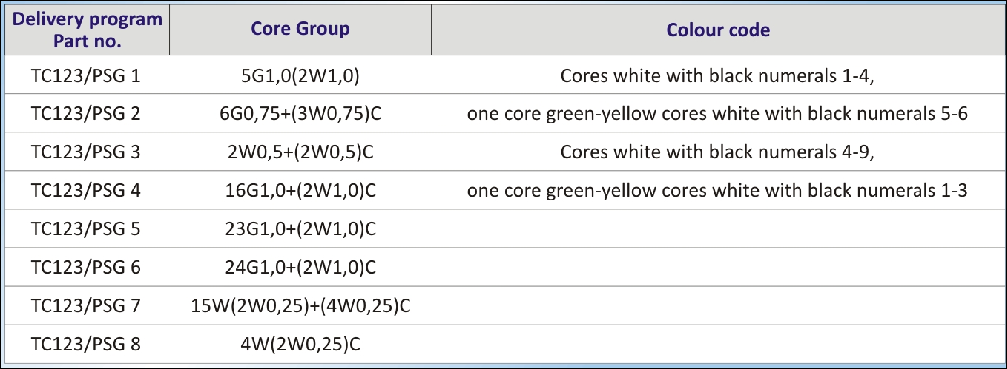Select part number TC123/PSG 1
The image size is (1007, 369).
coord(86,76)
